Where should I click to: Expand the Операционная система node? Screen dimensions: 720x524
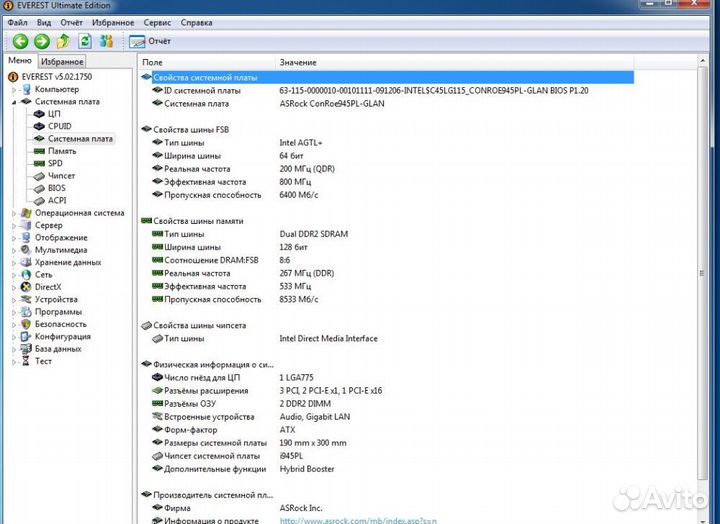(x=14, y=214)
